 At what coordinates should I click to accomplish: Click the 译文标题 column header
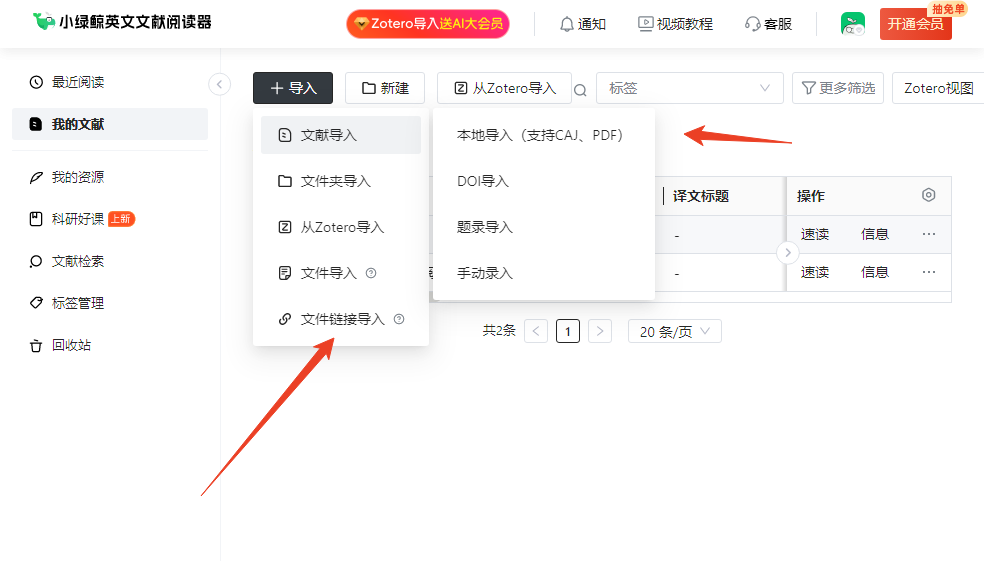point(700,196)
